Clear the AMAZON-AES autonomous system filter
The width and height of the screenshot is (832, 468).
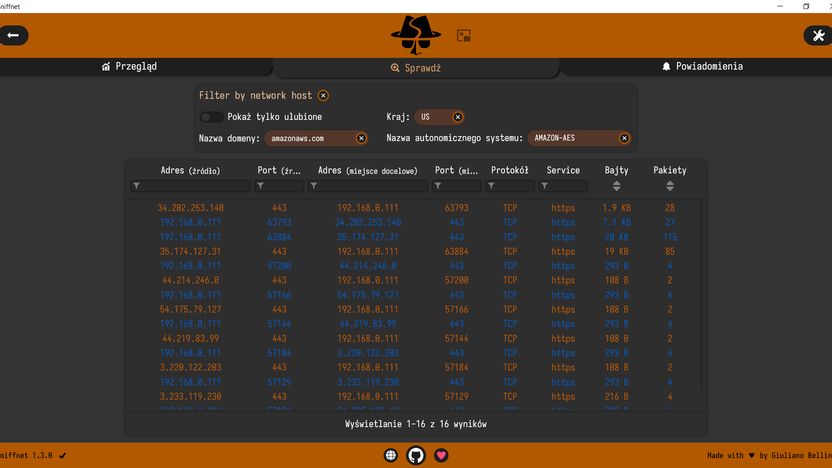coord(624,138)
